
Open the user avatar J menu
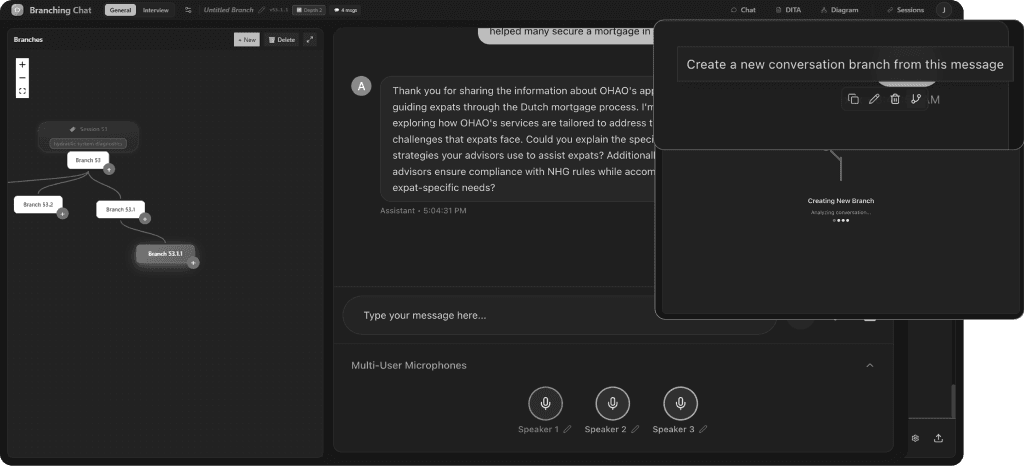tap(944, 10)
